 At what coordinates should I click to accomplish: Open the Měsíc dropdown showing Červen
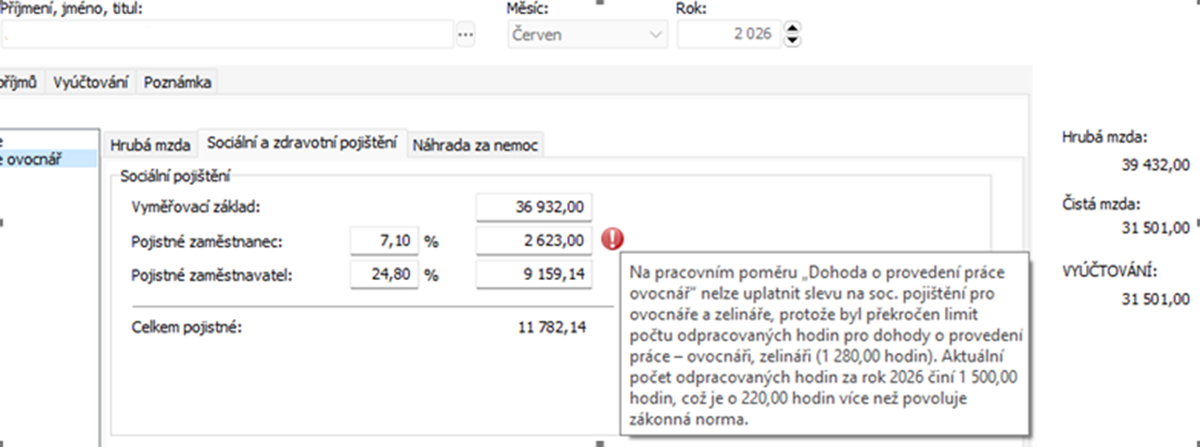pos(585,34)
